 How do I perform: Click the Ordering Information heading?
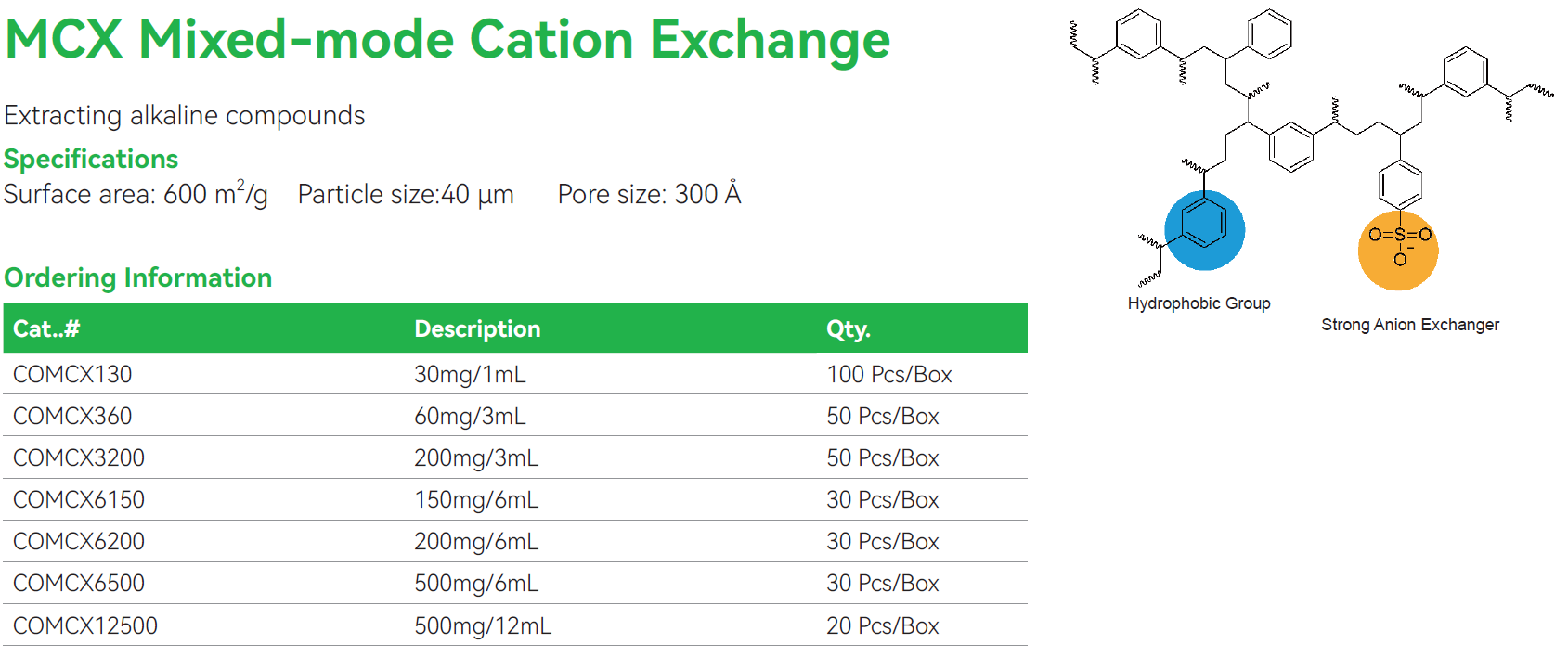pyautogui.click(x=138, y=277)
